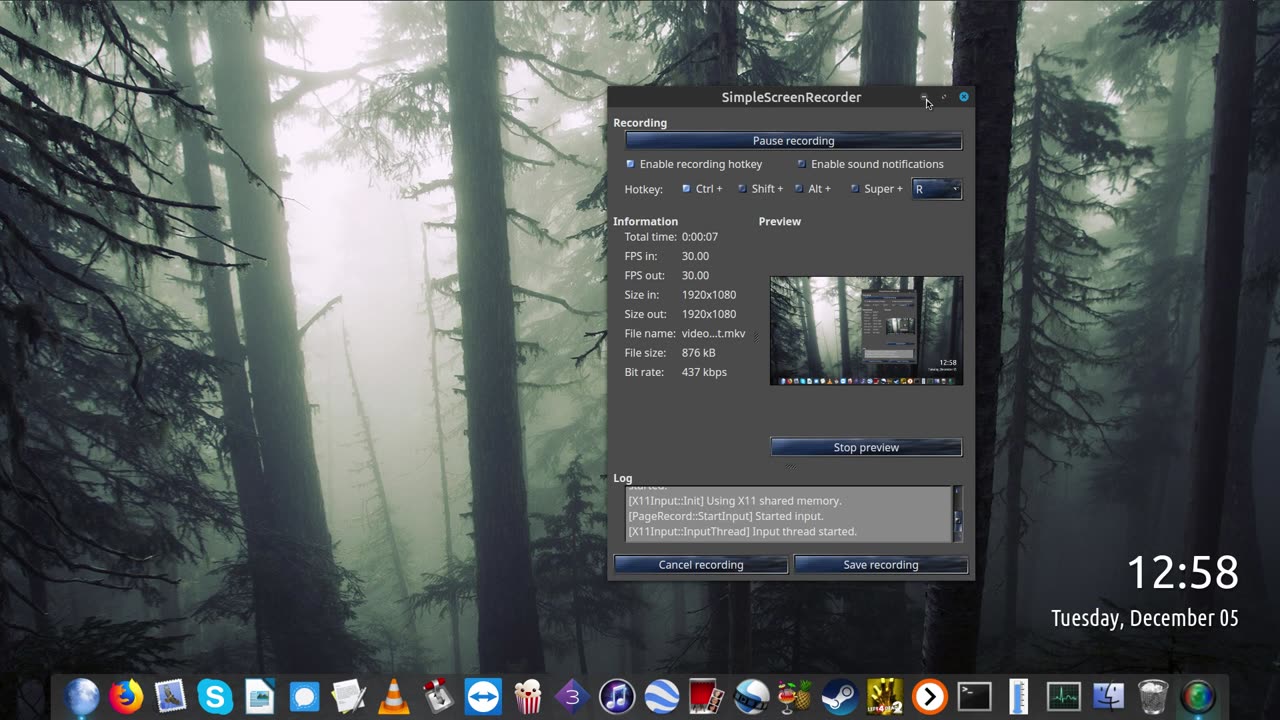
Task: Open the LibreOffice image document icon
Action: (260, 696)
